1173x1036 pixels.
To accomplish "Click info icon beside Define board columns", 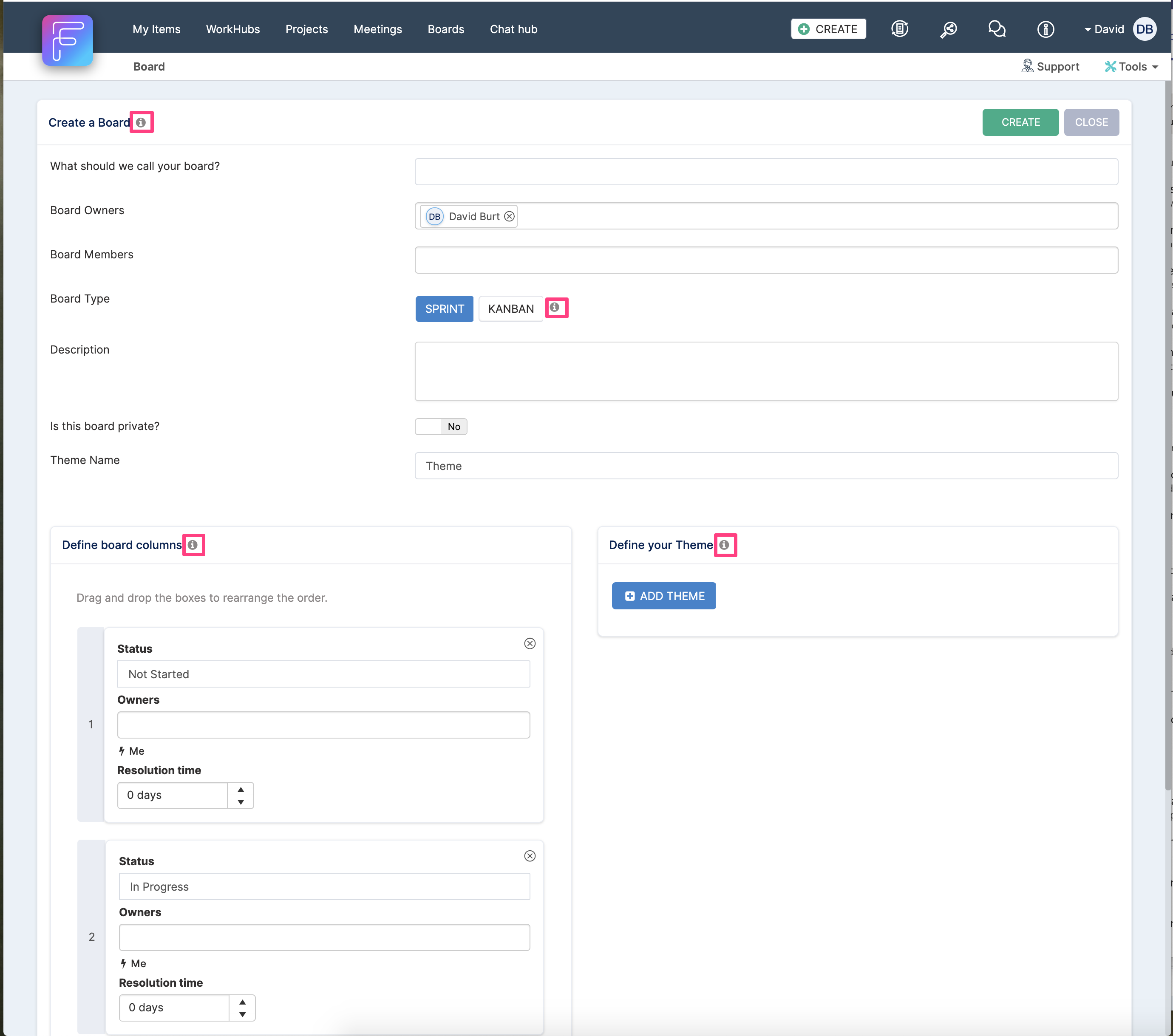I will coord(193,545).
